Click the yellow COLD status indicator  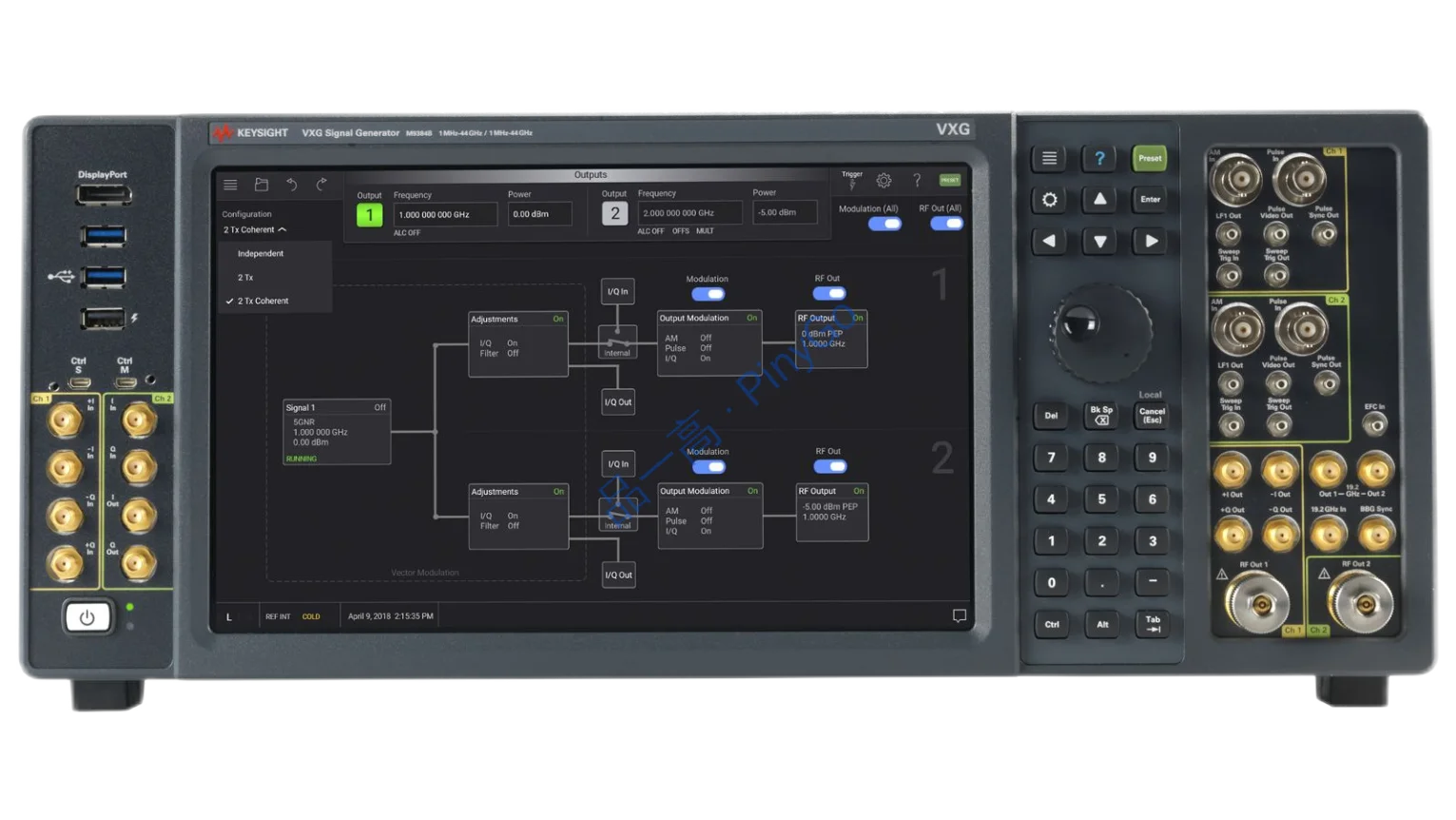[x=311, y=616]
